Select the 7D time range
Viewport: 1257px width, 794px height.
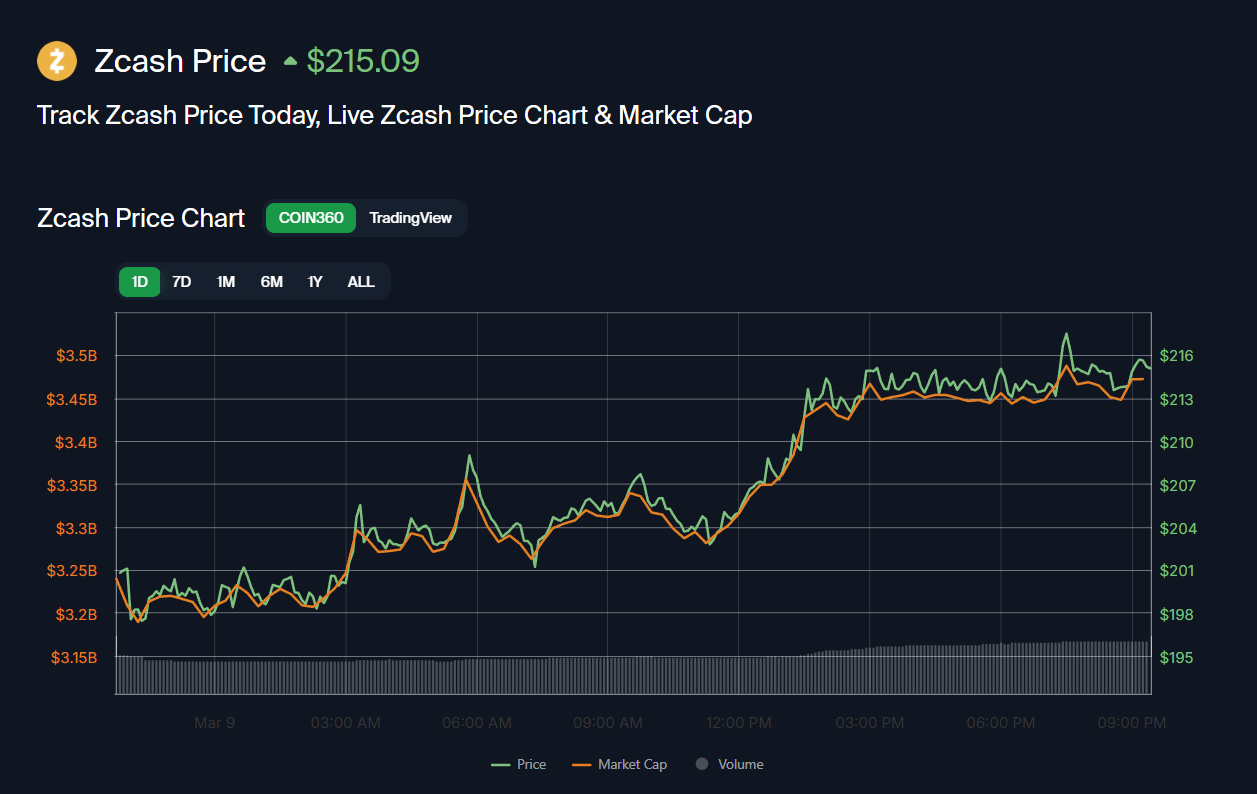pos(181,282)
